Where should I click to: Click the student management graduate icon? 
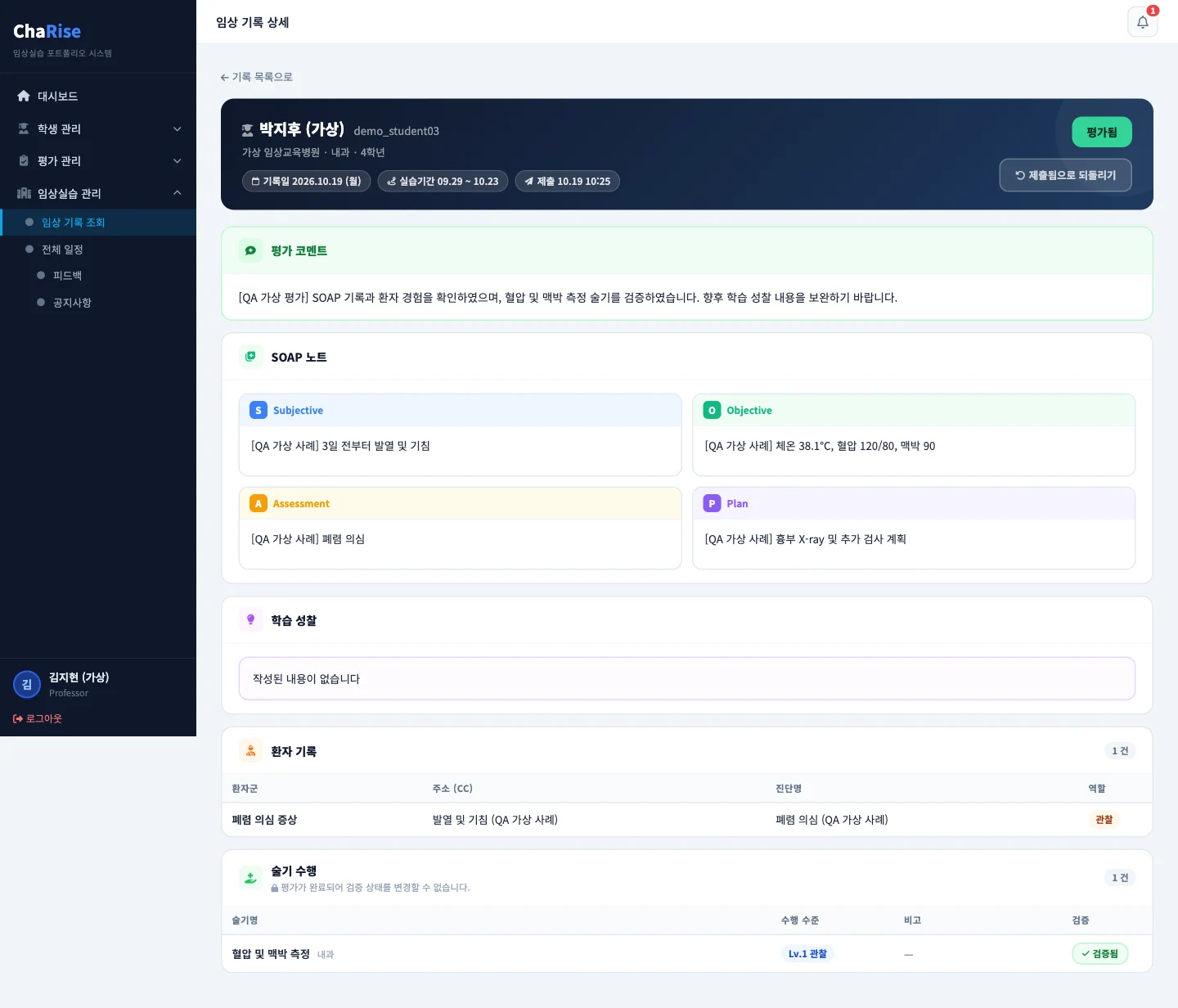pyautogui.click(x=24, y=128)
